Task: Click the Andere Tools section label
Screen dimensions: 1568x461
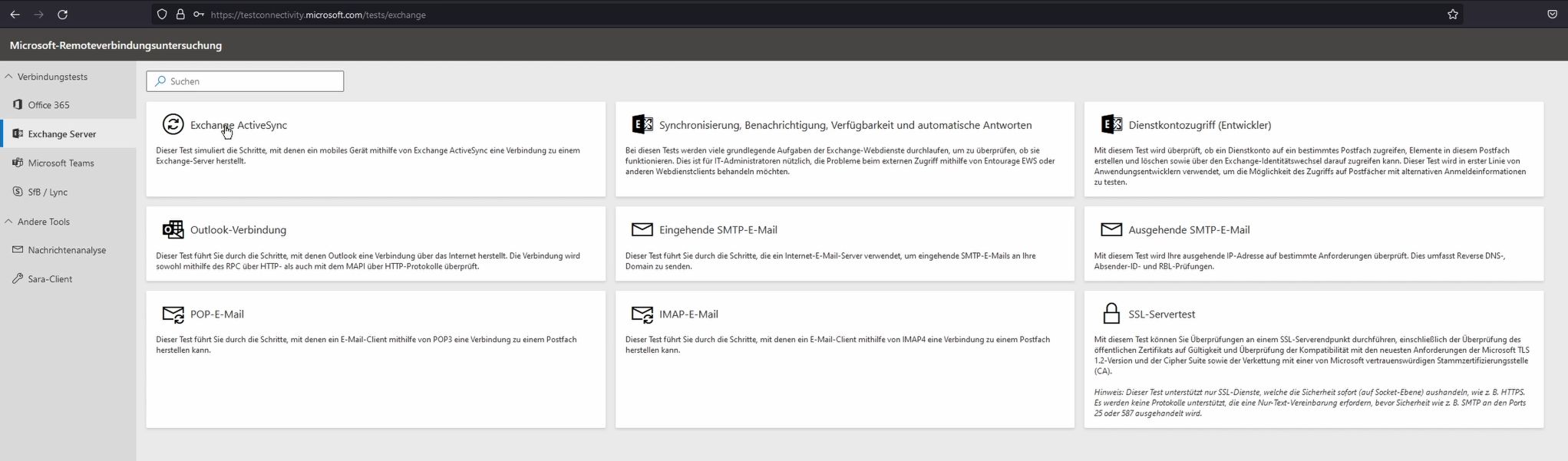Action: [44, 222]
